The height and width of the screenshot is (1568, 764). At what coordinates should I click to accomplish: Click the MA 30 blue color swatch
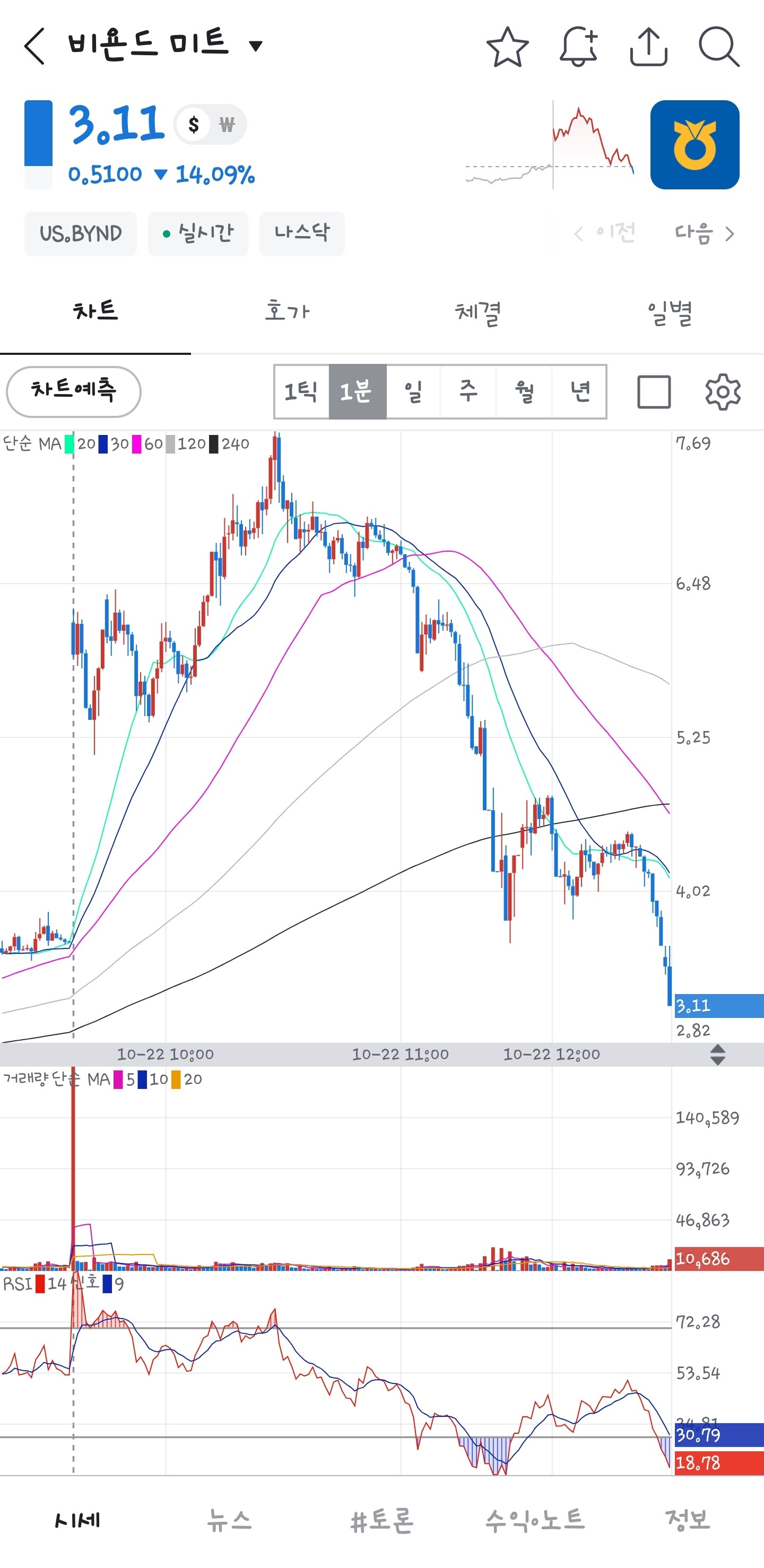(x=103, y=444)
